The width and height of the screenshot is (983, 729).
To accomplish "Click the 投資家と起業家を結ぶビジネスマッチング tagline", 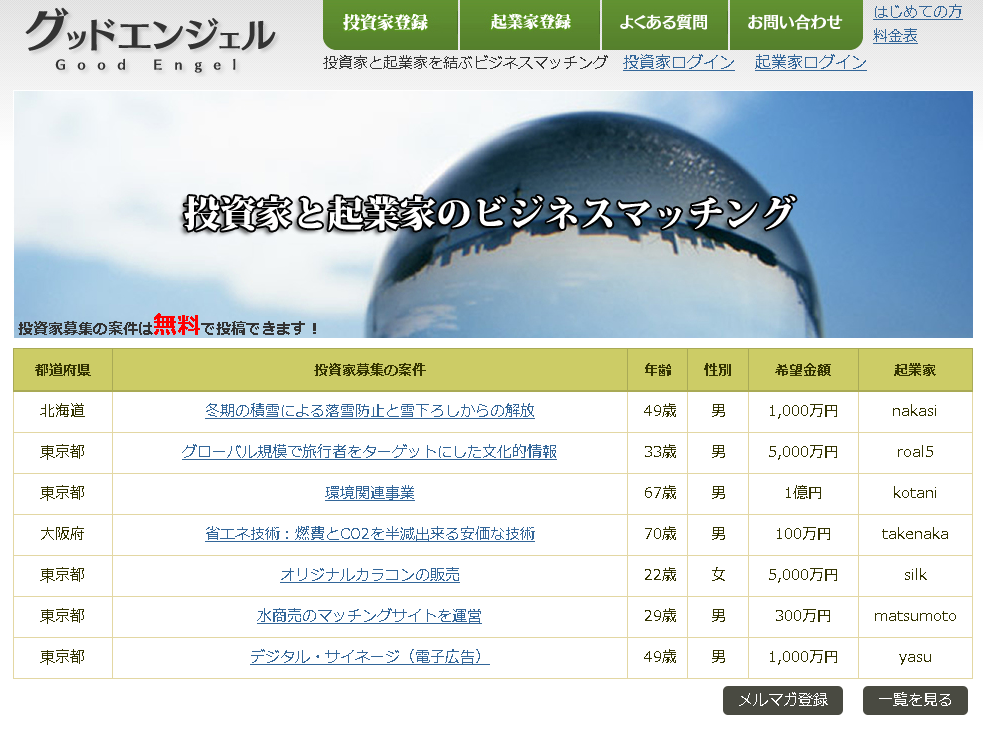I will pos(465,62).
